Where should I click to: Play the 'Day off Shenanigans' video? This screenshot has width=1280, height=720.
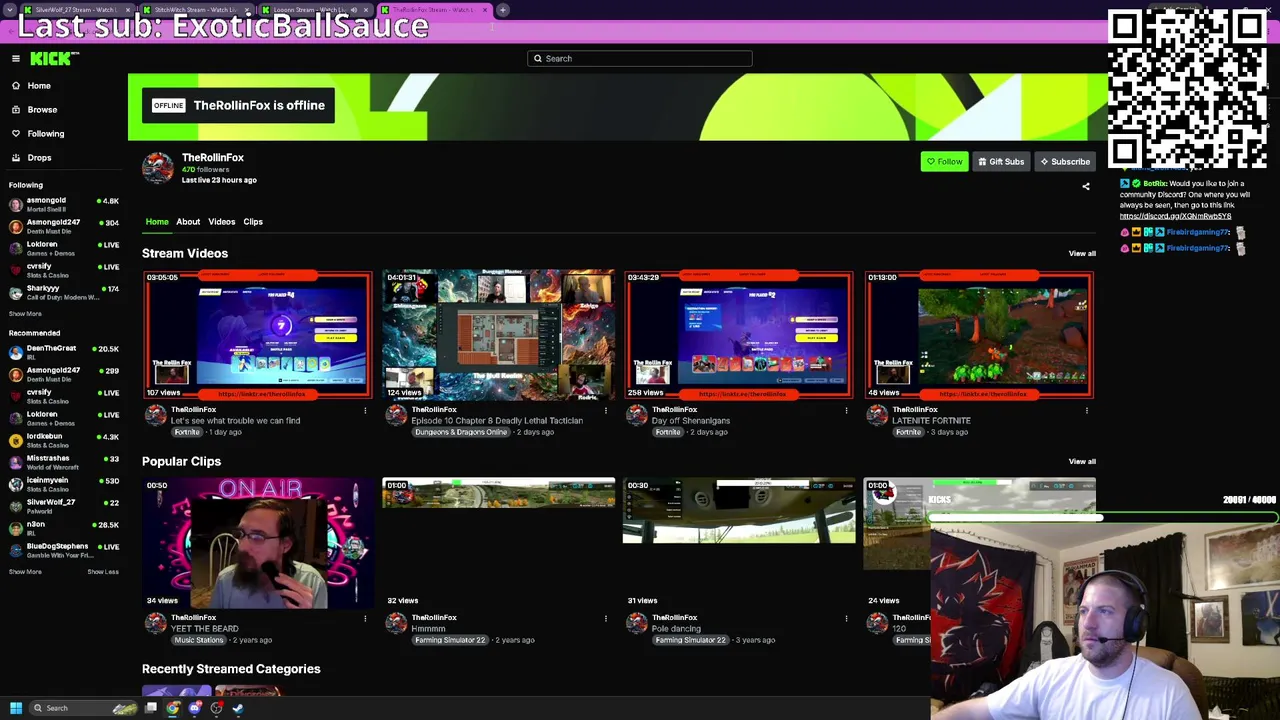(739, 335)
